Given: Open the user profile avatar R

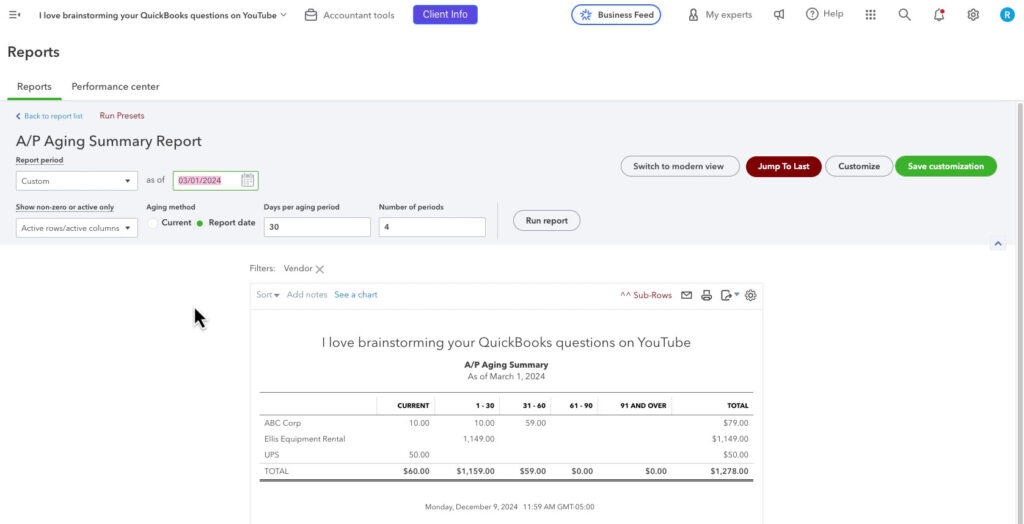Looking at the screenshot, I should click(x=1007, y=14).
